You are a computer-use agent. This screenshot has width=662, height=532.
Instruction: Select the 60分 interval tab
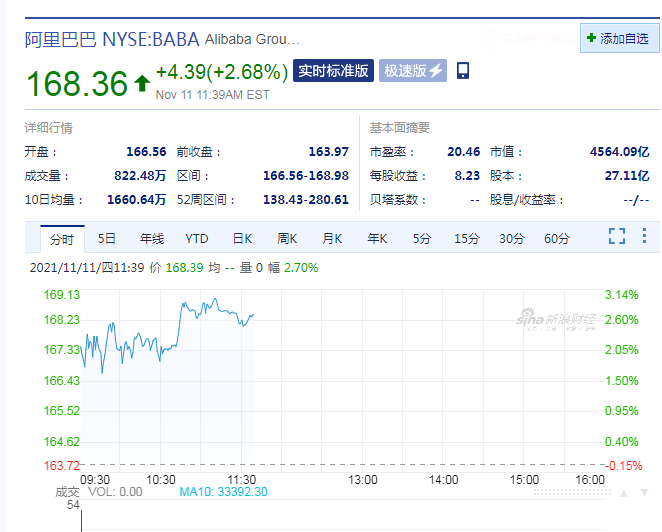(x=557, y=239)
